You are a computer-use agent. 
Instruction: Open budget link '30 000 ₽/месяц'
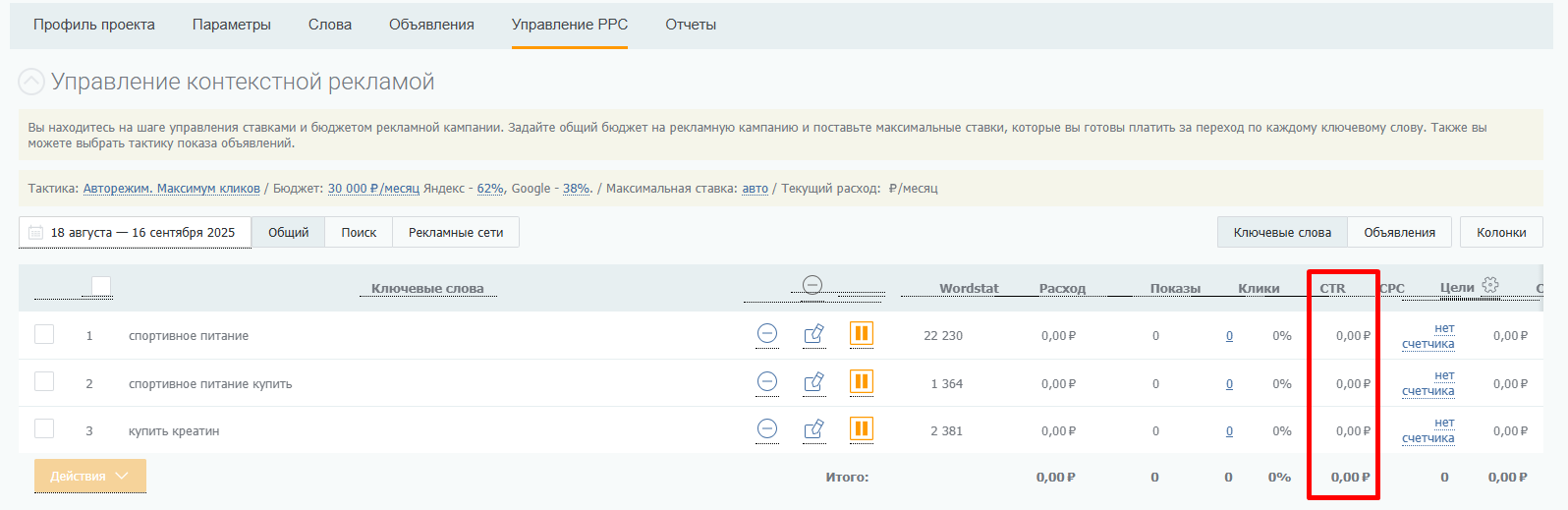pos(373,189)
